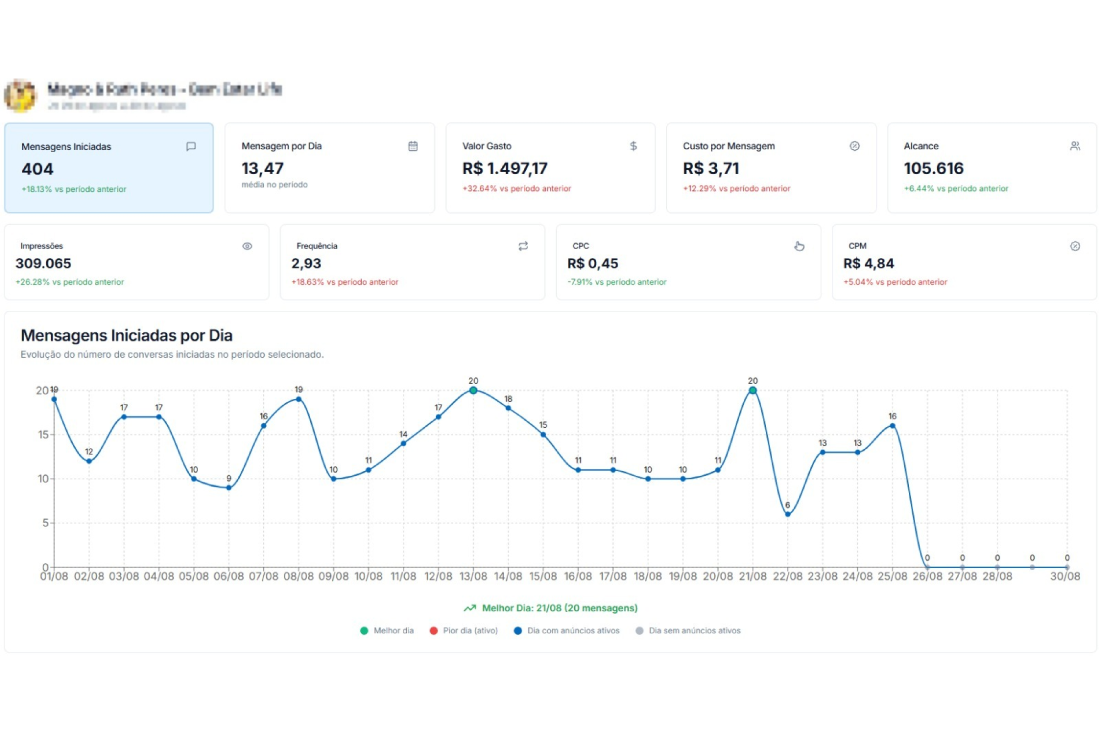Click the gauge icon on Custo por Mensagem
Image resolution: width=1099 pixels, height=739 pixels.
pyautogui.click(x=855, y=146)
